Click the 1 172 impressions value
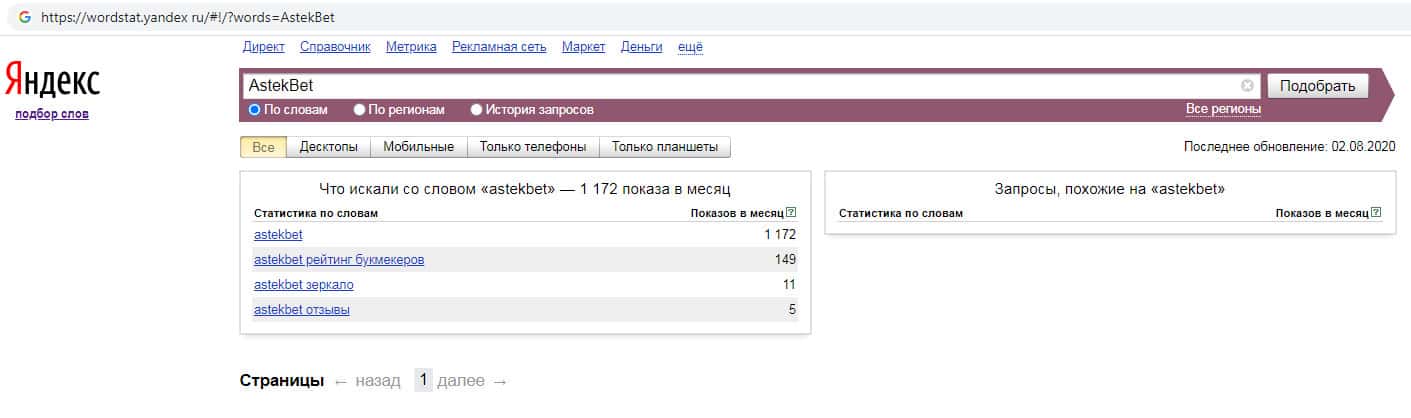Screen dimensions: 1411x418 (x=779, y=235)
